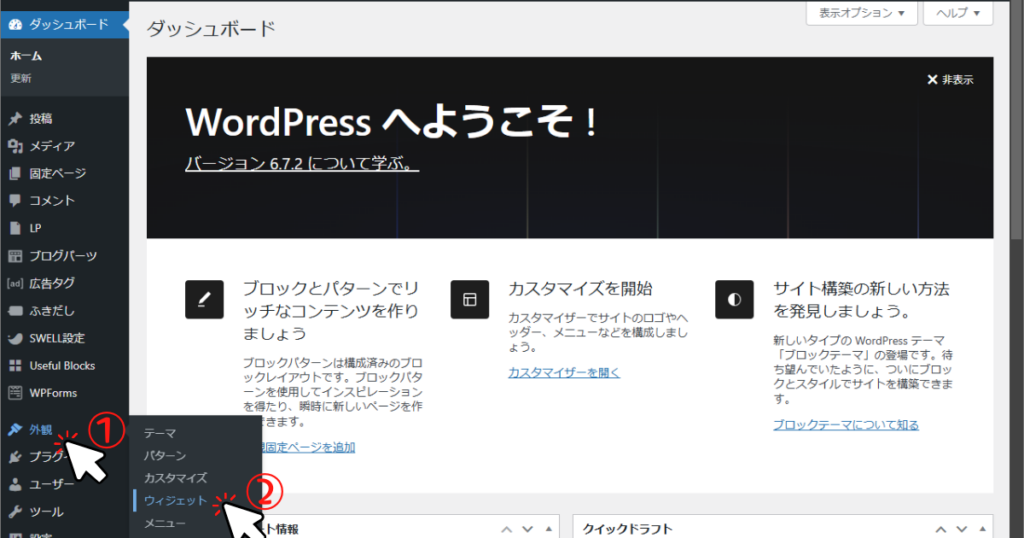Image resolution: width=1024 pixels, height=538 pixels.
Task: Open the 固定ページを追加 link
Action: [x=308, y=447]
